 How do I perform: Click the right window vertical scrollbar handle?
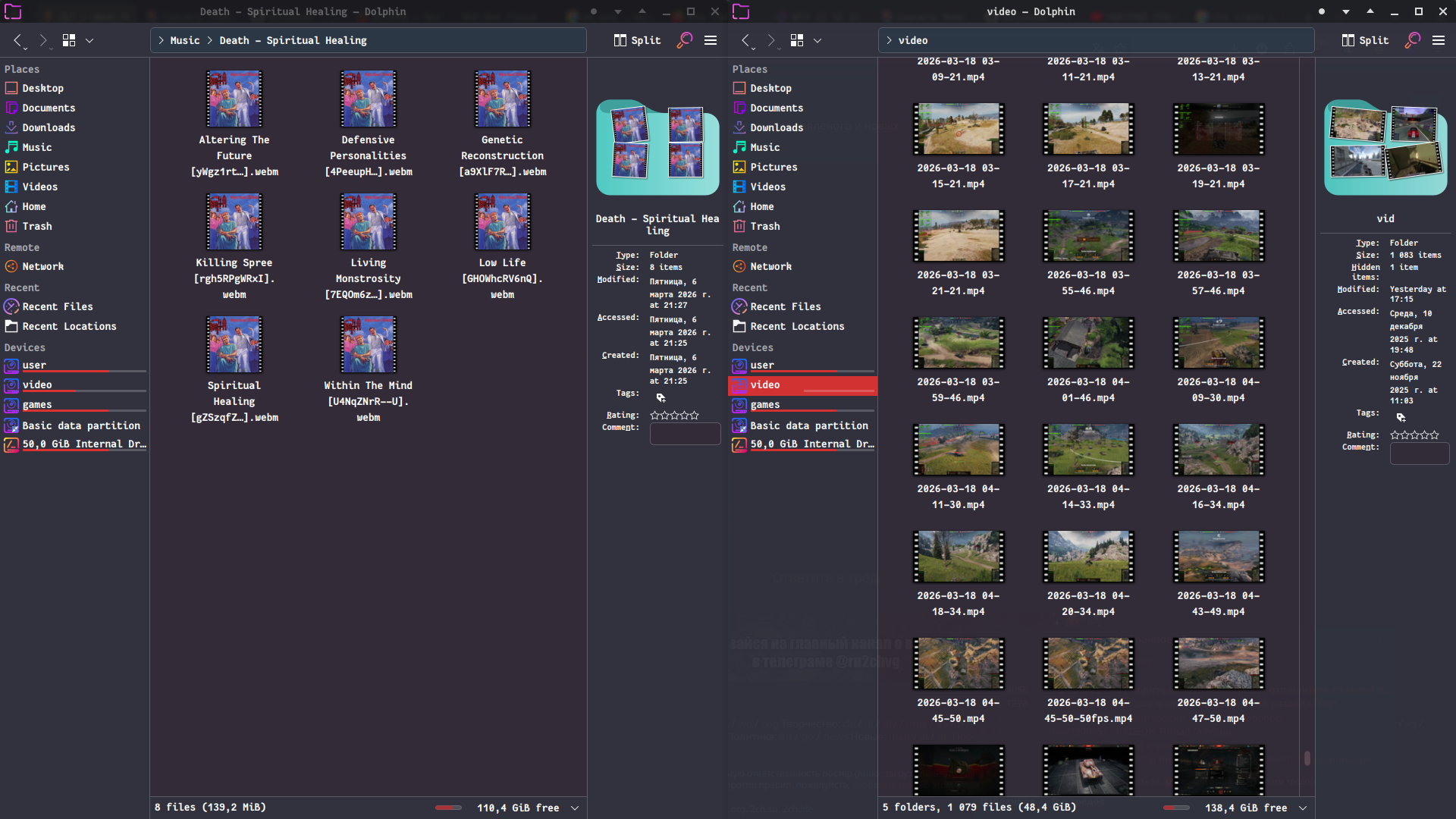point(1307,758)
